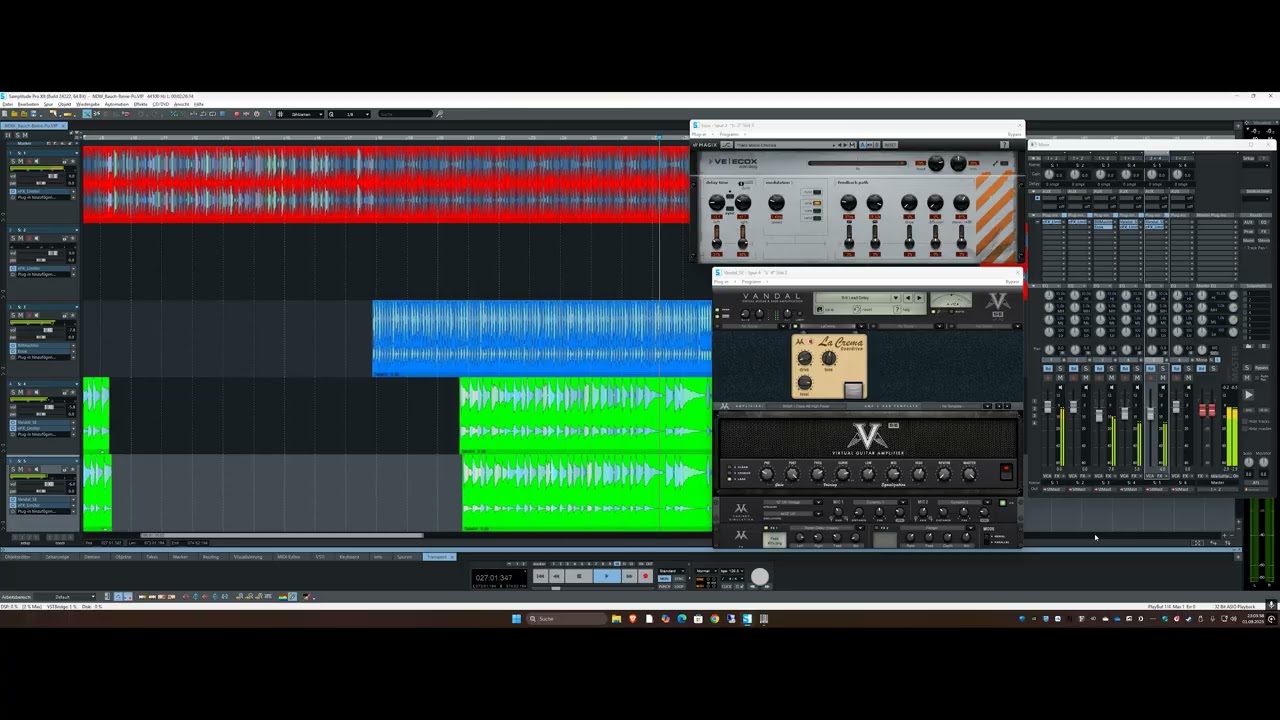The image size is (1280, 720).
Task: Solo track 1 in the track header
Action: 13,161
